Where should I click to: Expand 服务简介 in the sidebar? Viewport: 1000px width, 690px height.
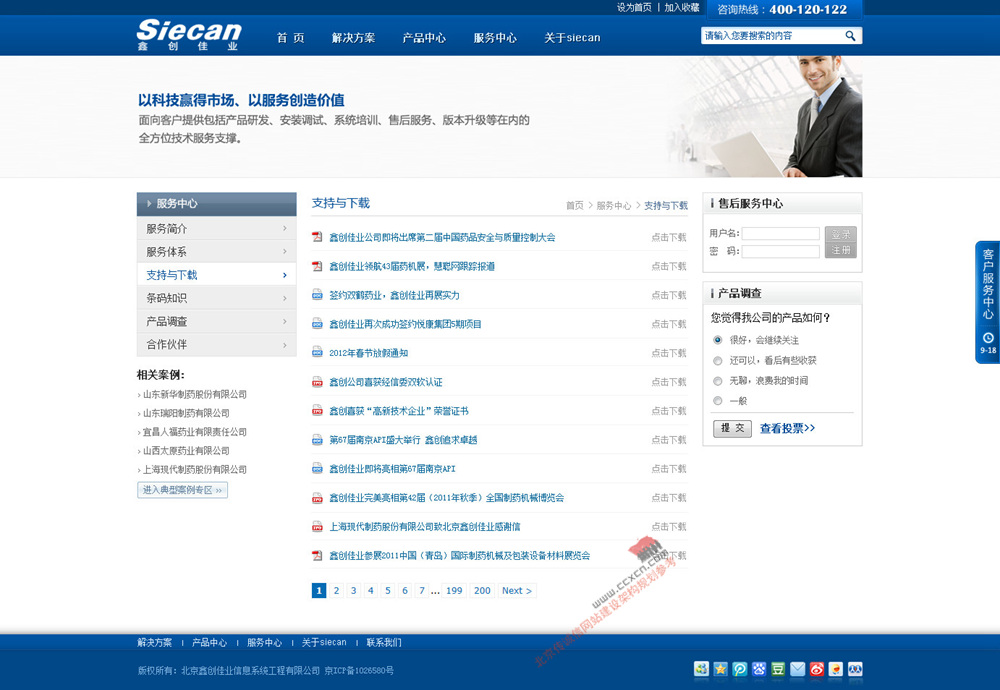coord(216,229)
